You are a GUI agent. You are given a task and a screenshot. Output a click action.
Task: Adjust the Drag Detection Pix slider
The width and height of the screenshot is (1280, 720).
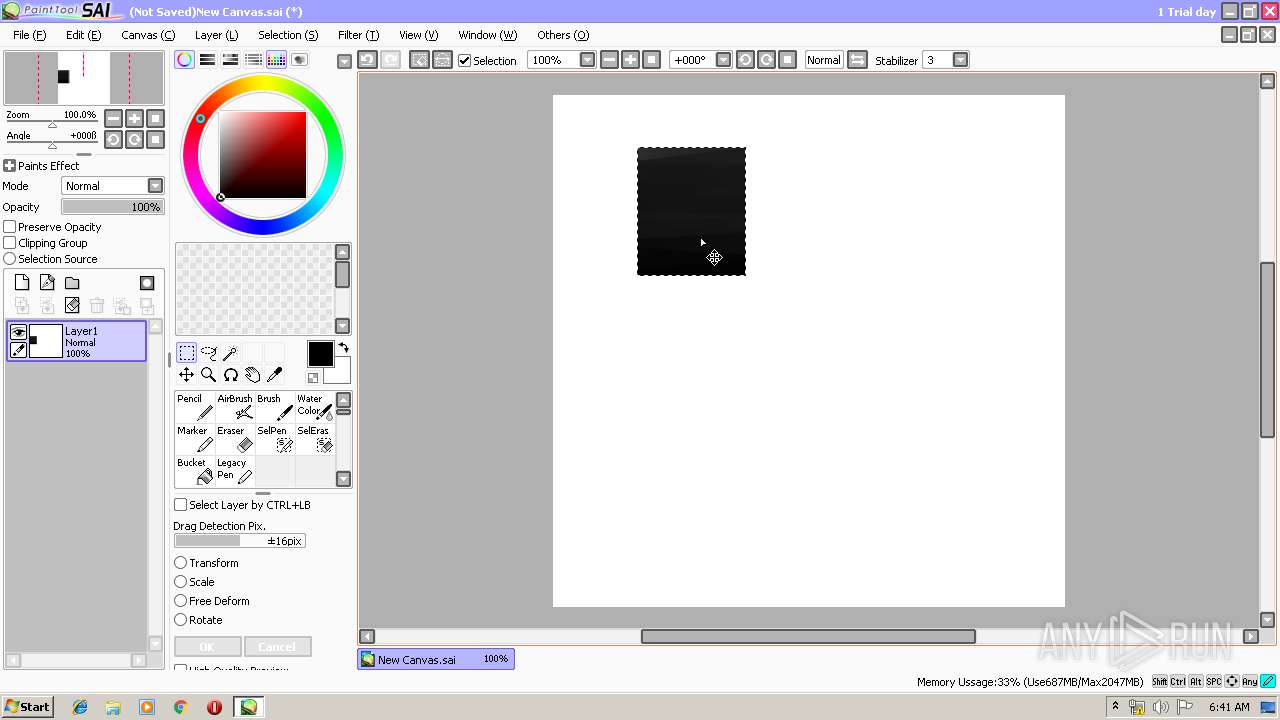point(240,541)
